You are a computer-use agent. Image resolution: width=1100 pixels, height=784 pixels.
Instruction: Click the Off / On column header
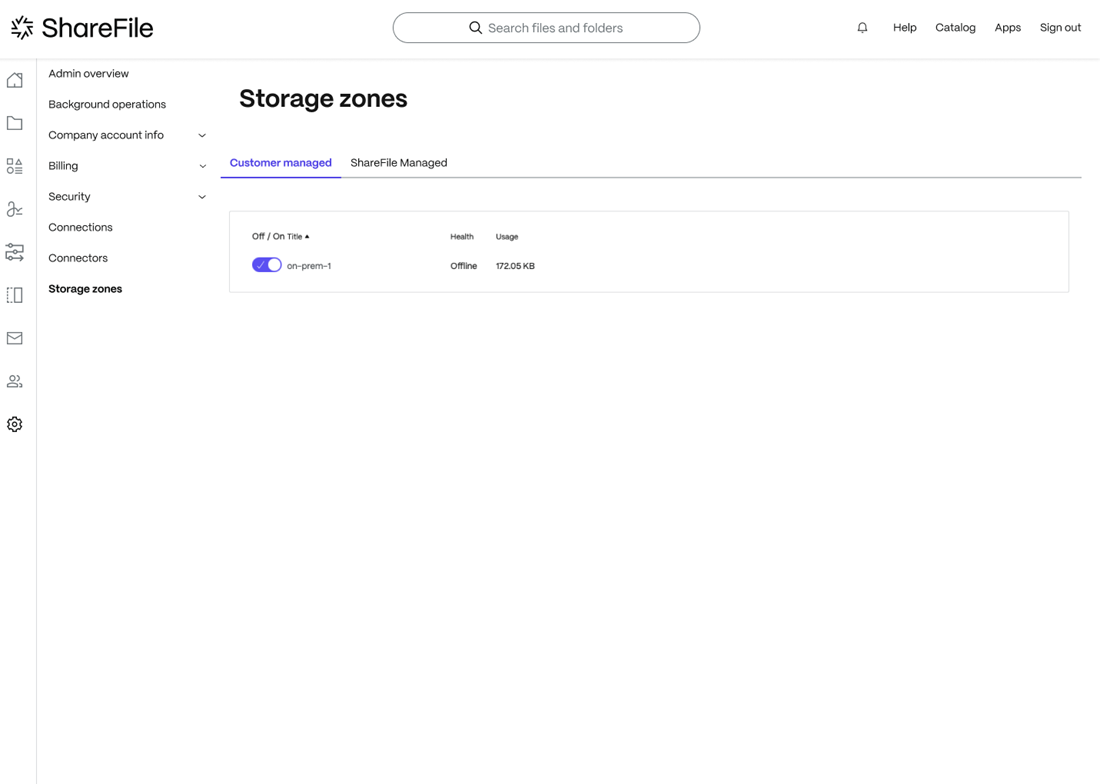pos(268,236)
